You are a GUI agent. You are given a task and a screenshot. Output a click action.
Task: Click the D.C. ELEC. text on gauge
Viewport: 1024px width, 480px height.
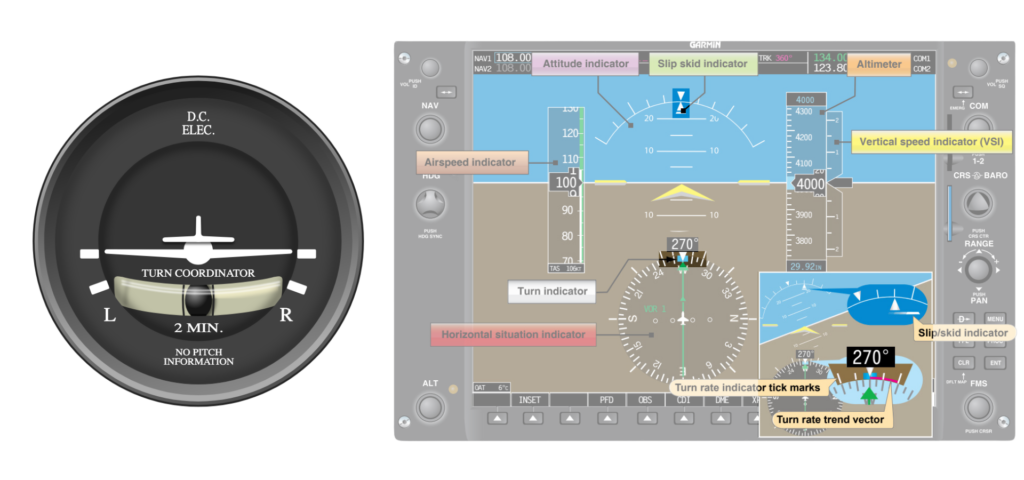point(200,123)
